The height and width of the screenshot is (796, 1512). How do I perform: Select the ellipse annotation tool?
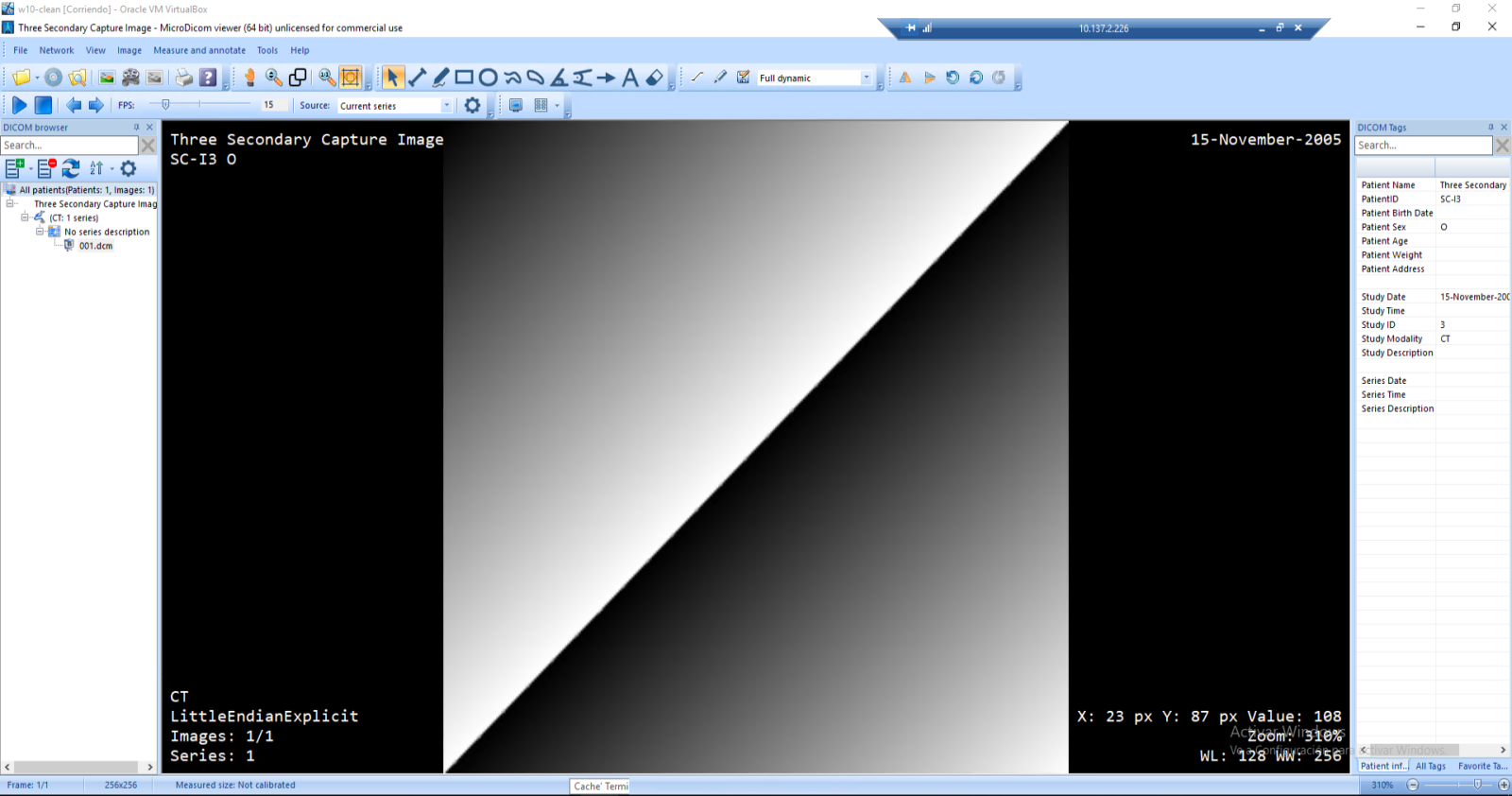488,78
